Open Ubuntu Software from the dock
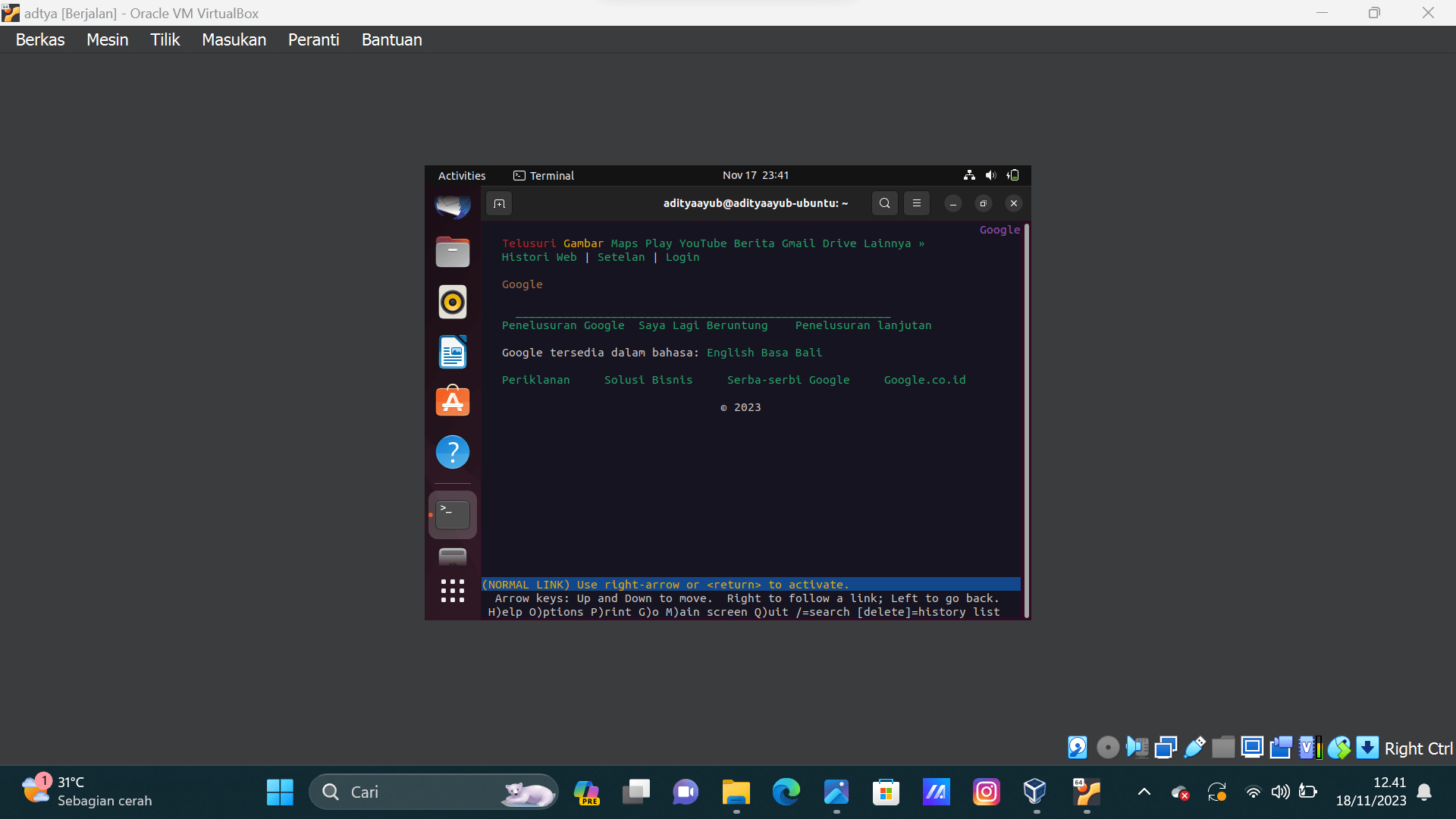 pos(453,401)
